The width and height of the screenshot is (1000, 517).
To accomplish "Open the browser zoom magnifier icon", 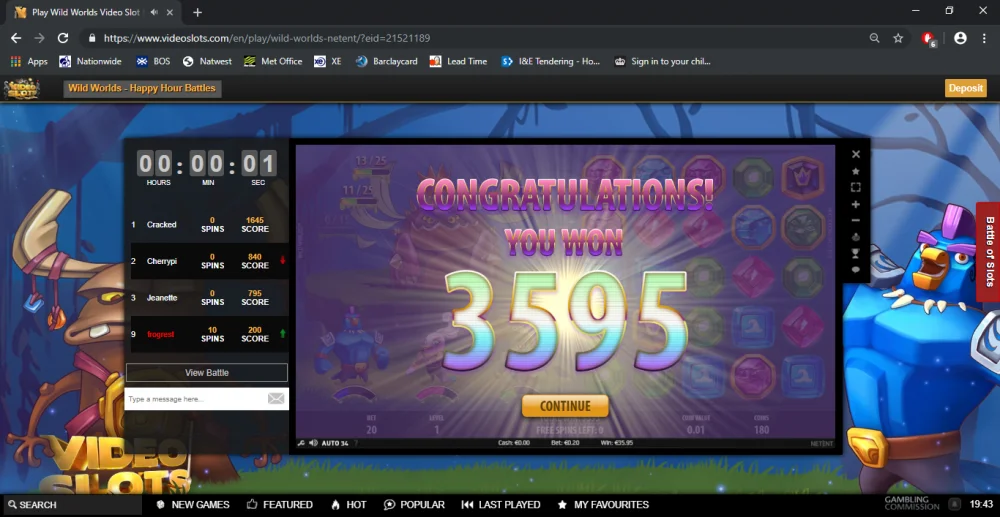I will click(x=874, y=38).
